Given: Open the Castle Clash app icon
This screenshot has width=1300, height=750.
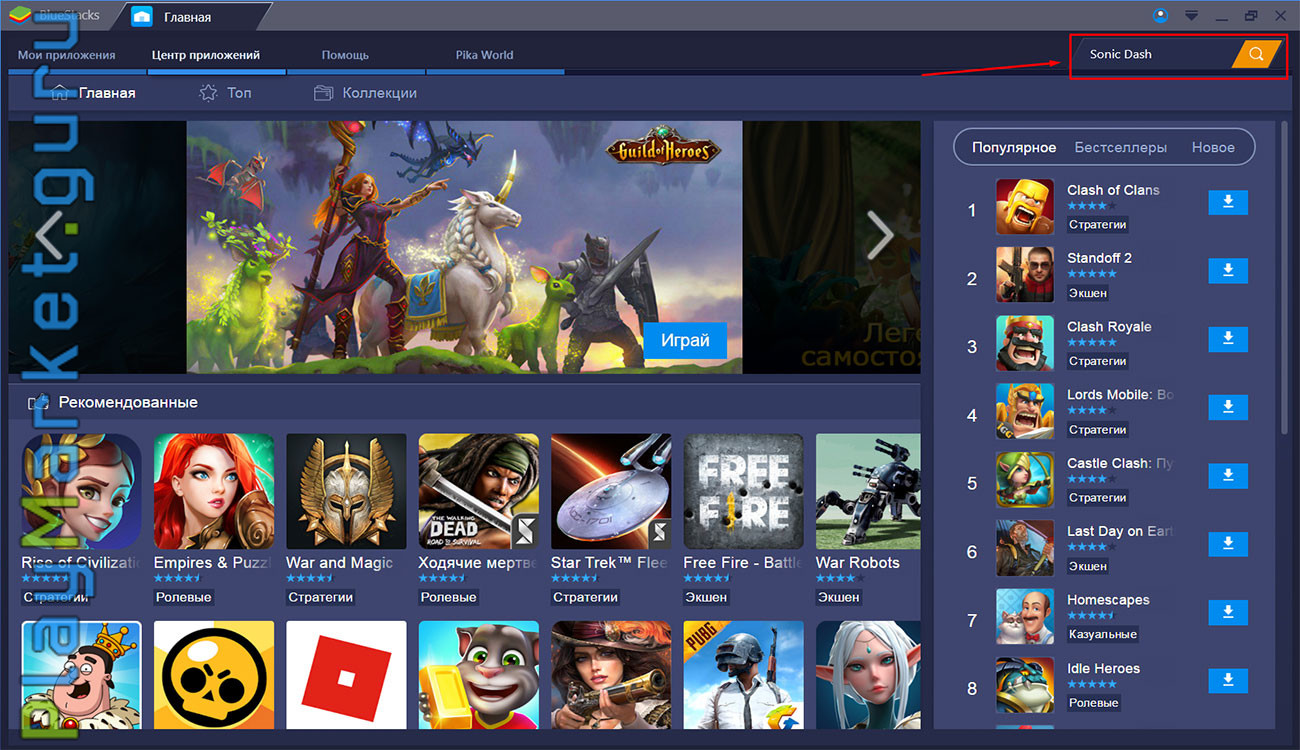Looking at the screenshot, I should point(1025,480).
